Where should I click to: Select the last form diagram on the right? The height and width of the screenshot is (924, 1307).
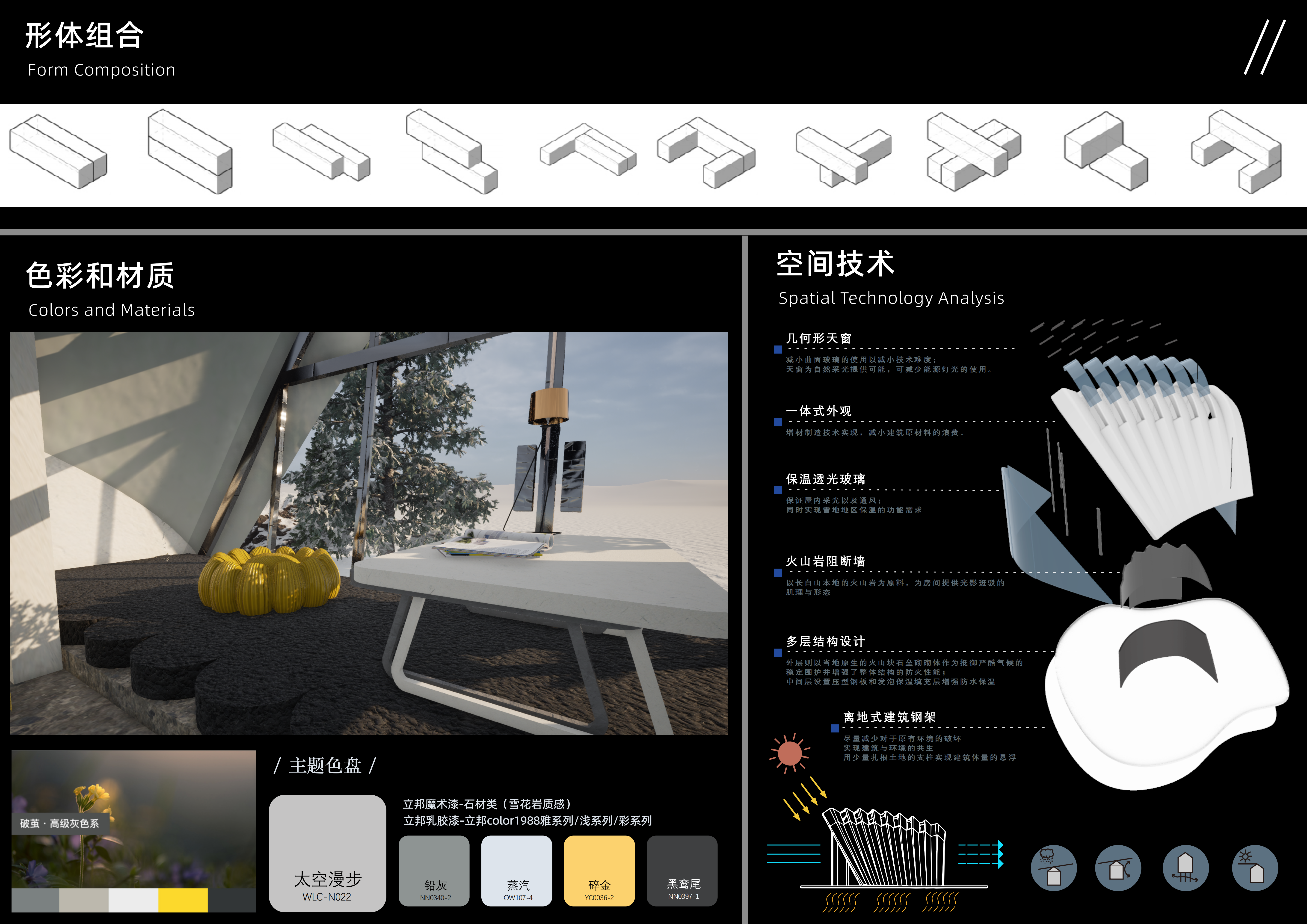tap(1237, 151)
